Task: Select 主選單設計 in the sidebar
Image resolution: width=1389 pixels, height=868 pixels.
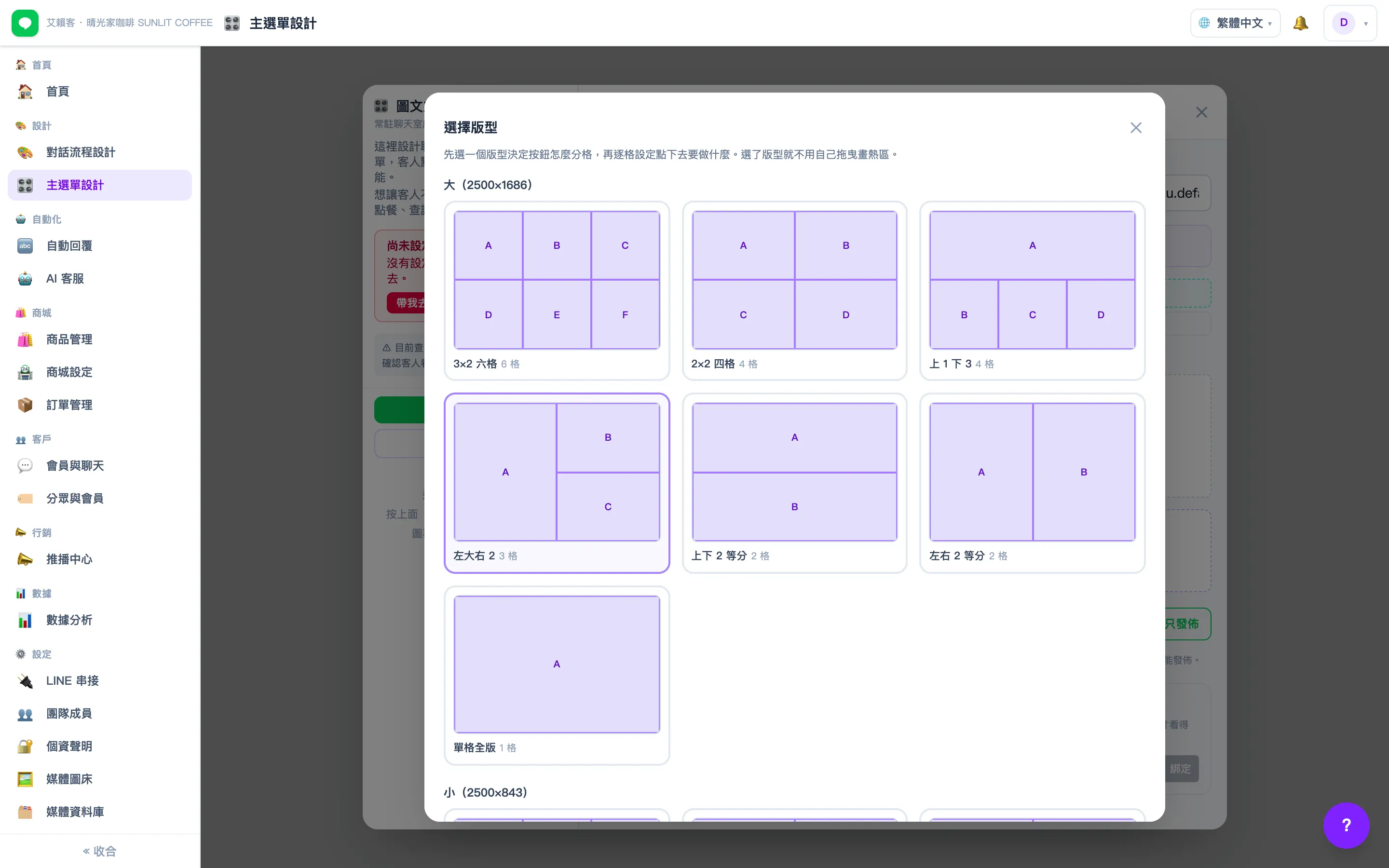Action: (x=100, y=186)
